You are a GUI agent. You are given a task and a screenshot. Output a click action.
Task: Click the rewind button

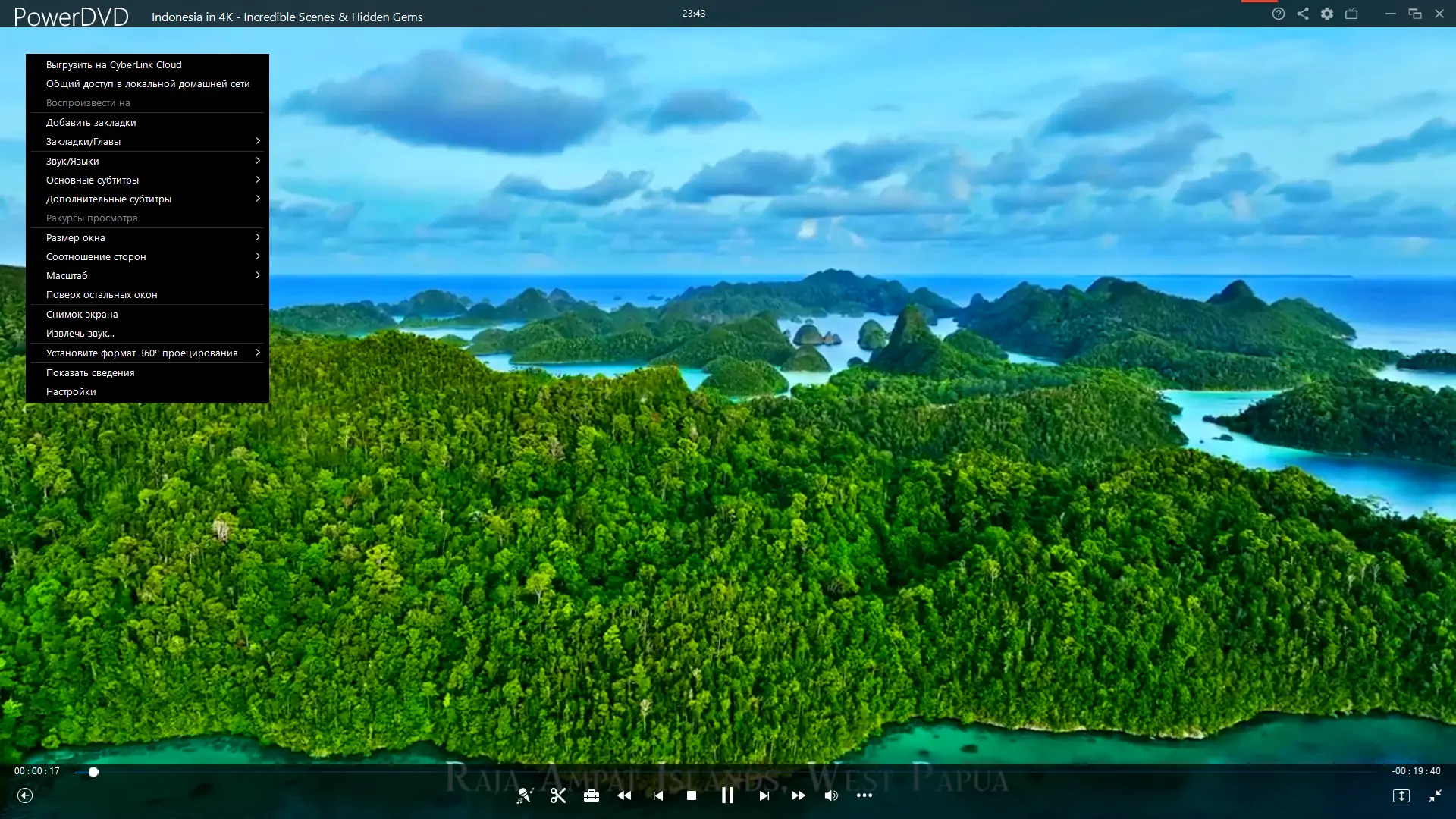624,795
